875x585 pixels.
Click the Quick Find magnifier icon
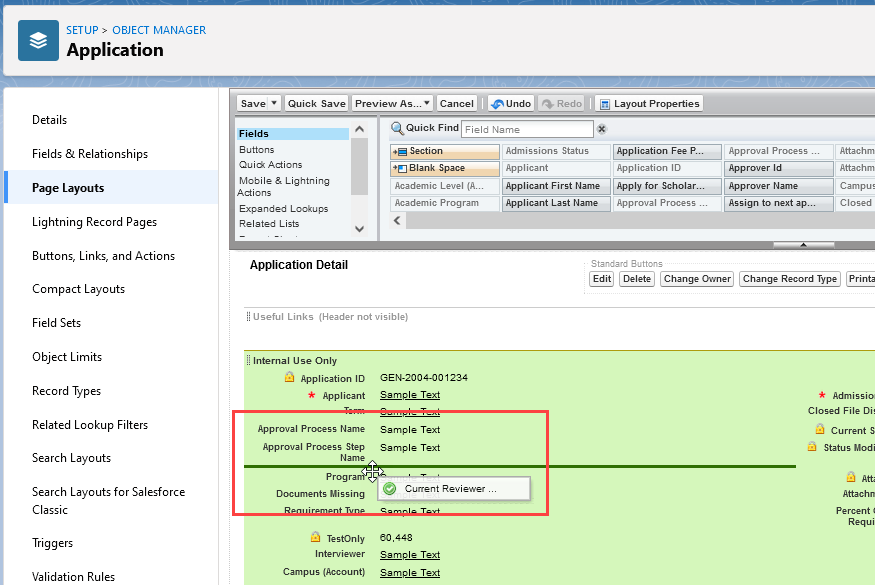click(397, 128)
